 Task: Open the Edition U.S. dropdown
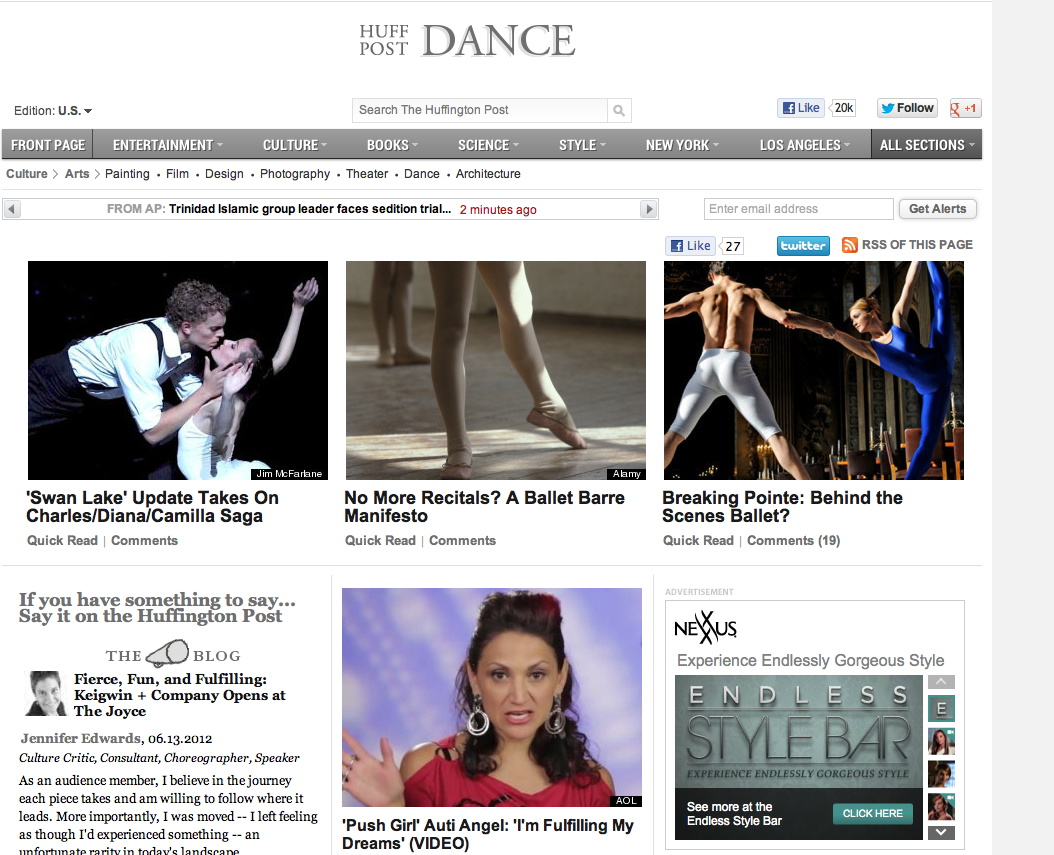click(53, 111)
